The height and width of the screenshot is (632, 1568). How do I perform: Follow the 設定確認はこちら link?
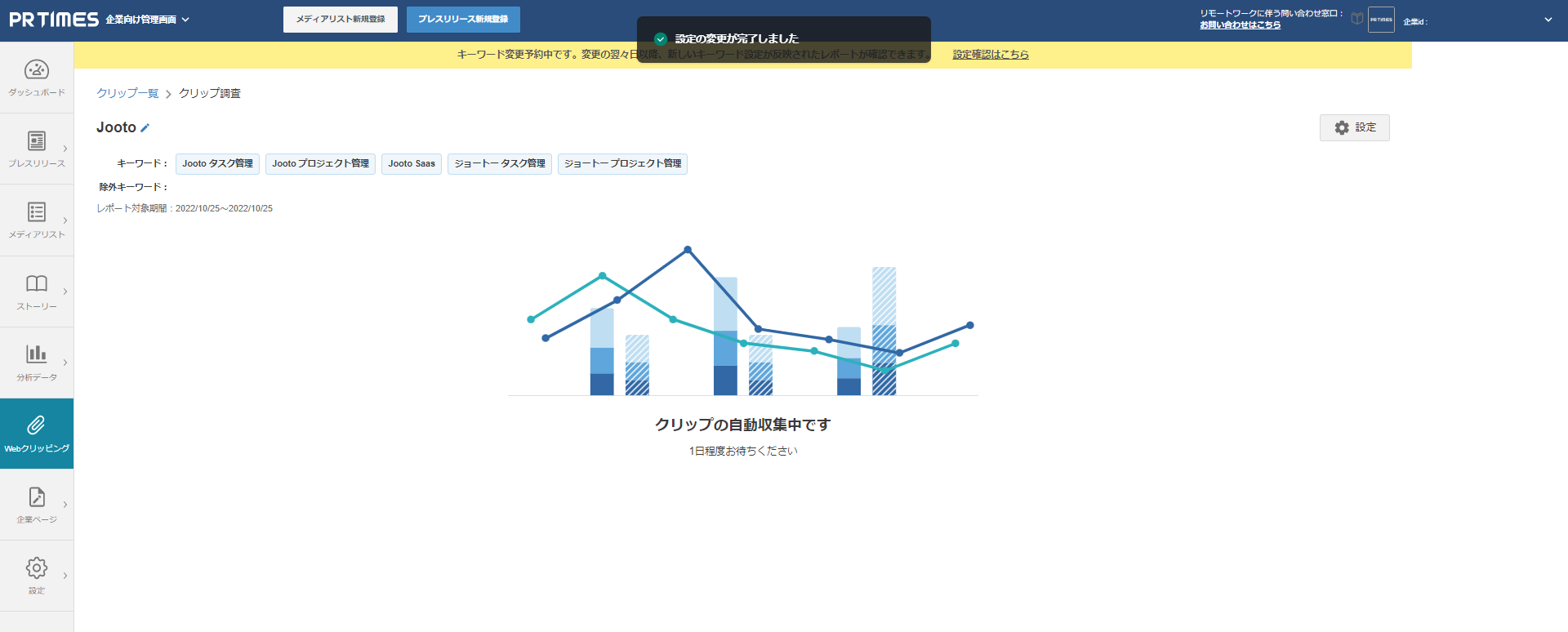click(x=991, y=55)
